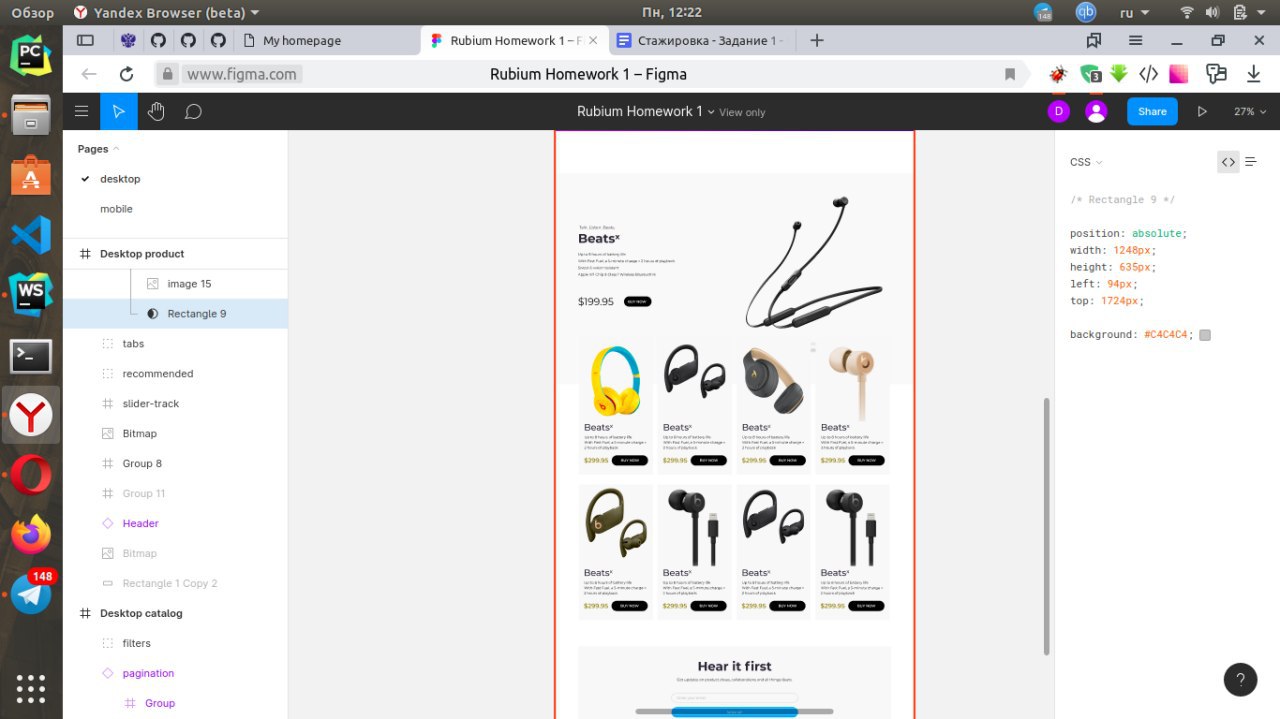Viewport: 1280px width, 719px height.
Task: Open the browser tabs collection icon
Action: [x=1094, y=41]
